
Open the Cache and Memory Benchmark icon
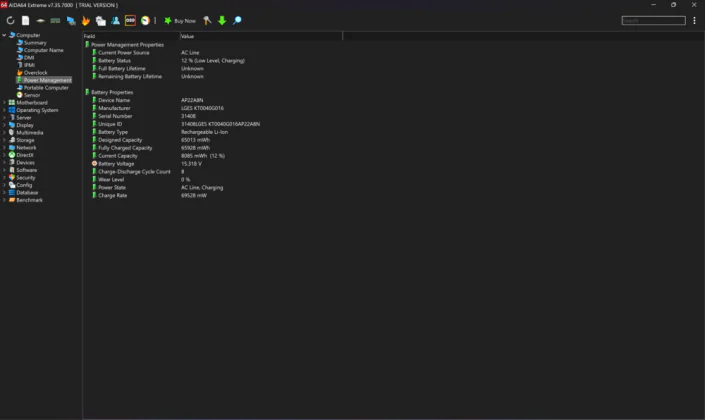tap(55, 21)
